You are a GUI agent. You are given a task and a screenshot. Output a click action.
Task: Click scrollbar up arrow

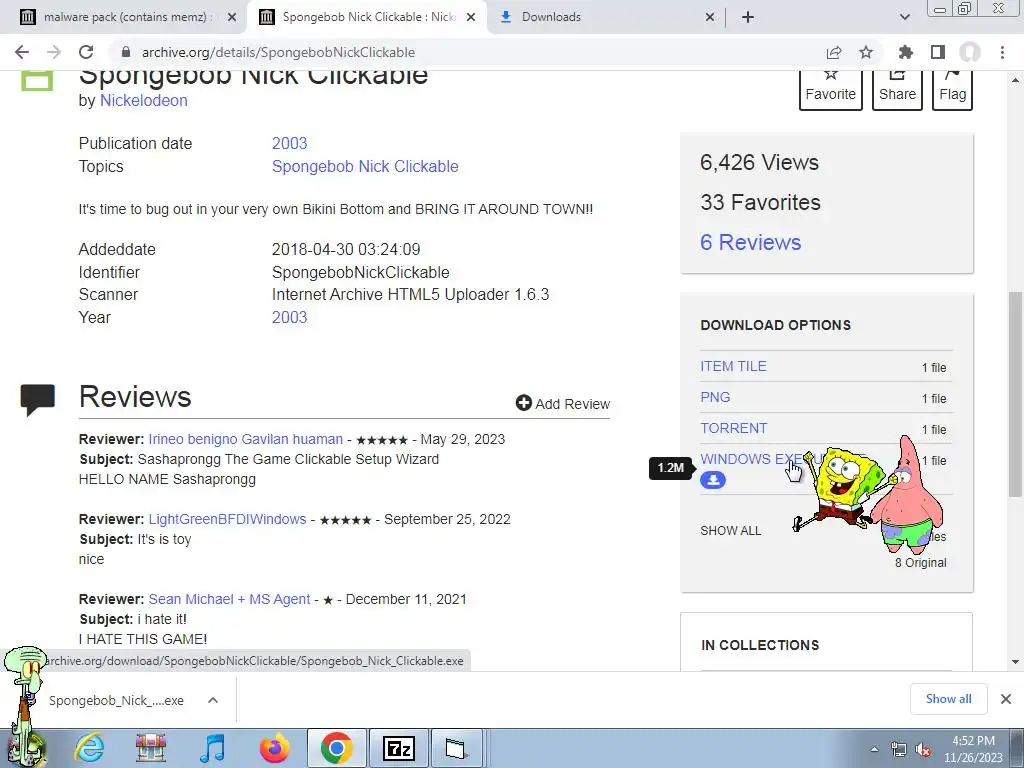pos(1015,80)
